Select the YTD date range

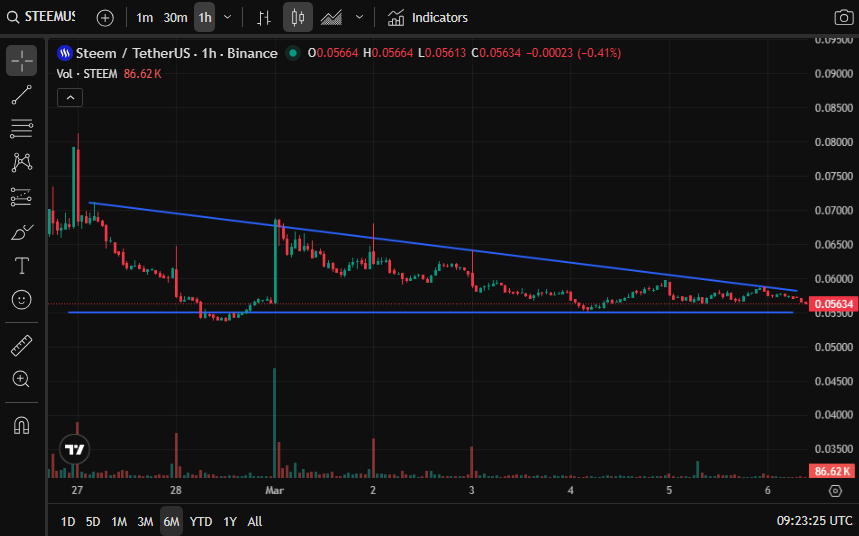point(201,521)
